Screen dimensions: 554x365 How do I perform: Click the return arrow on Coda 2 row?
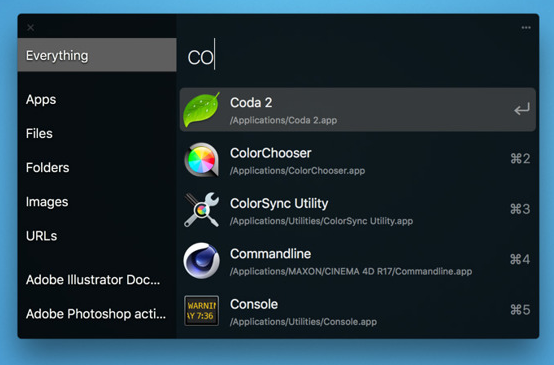522,109
